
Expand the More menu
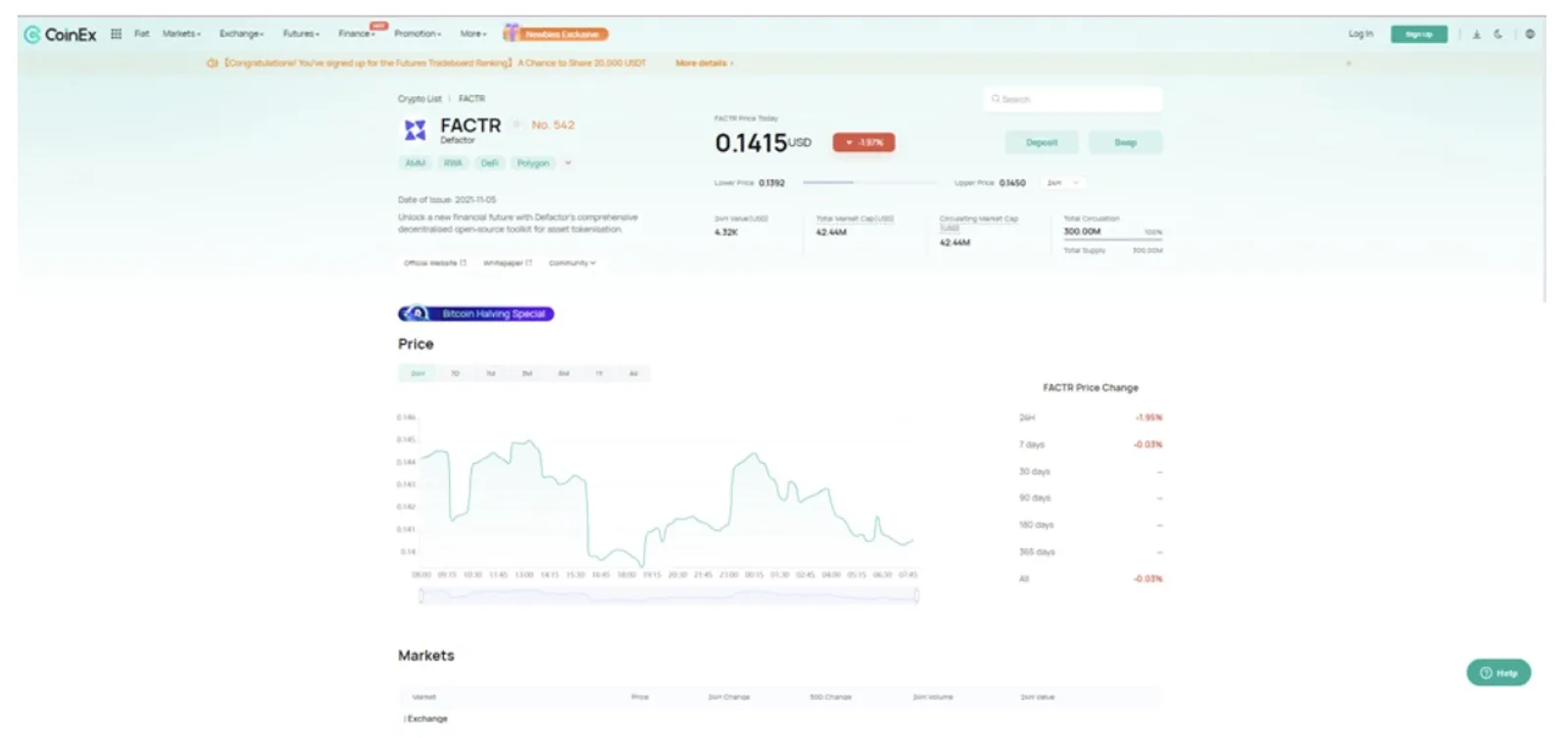[473, 33]
